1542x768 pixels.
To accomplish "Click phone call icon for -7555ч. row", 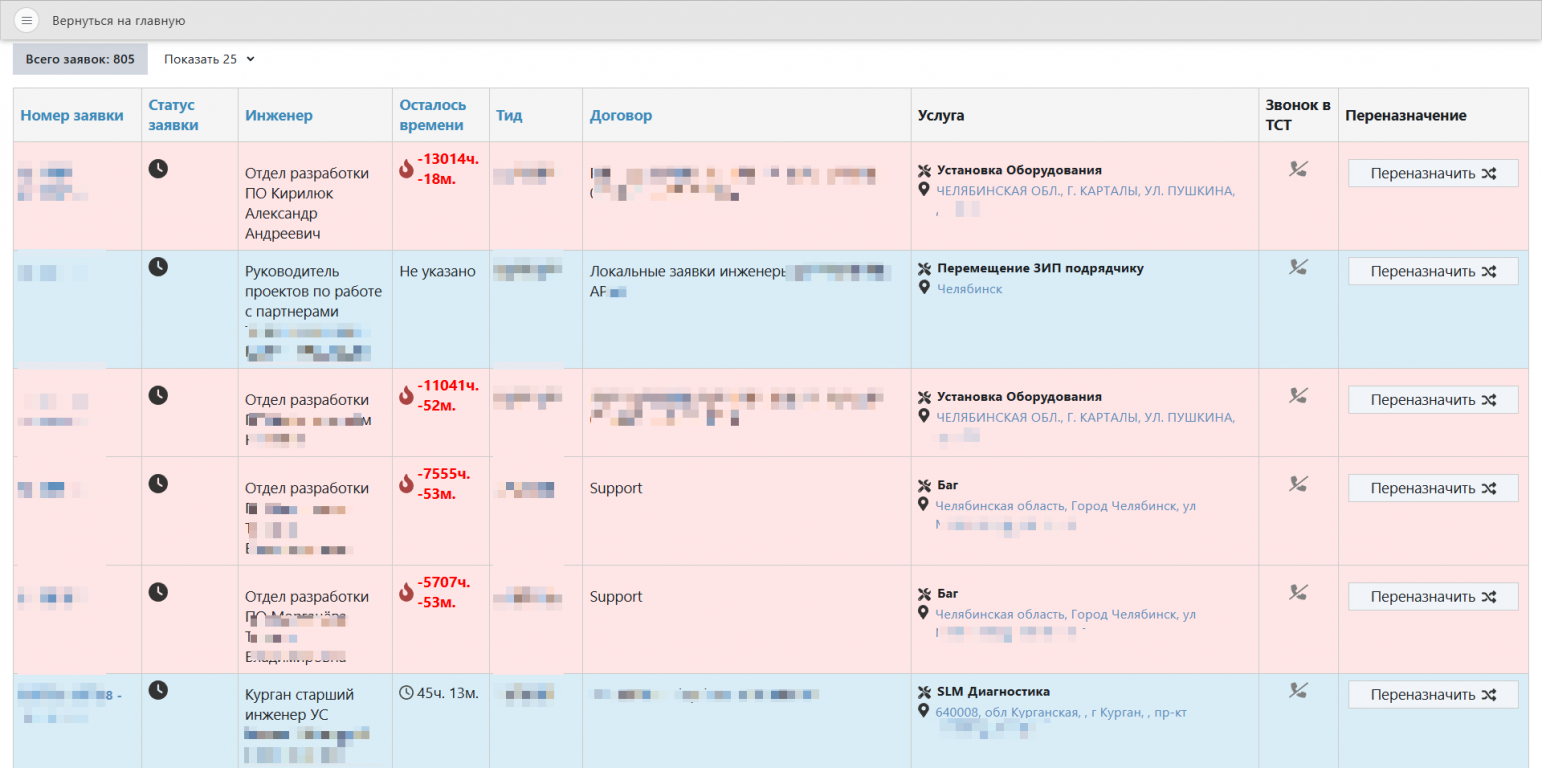I will (1298, 484).
